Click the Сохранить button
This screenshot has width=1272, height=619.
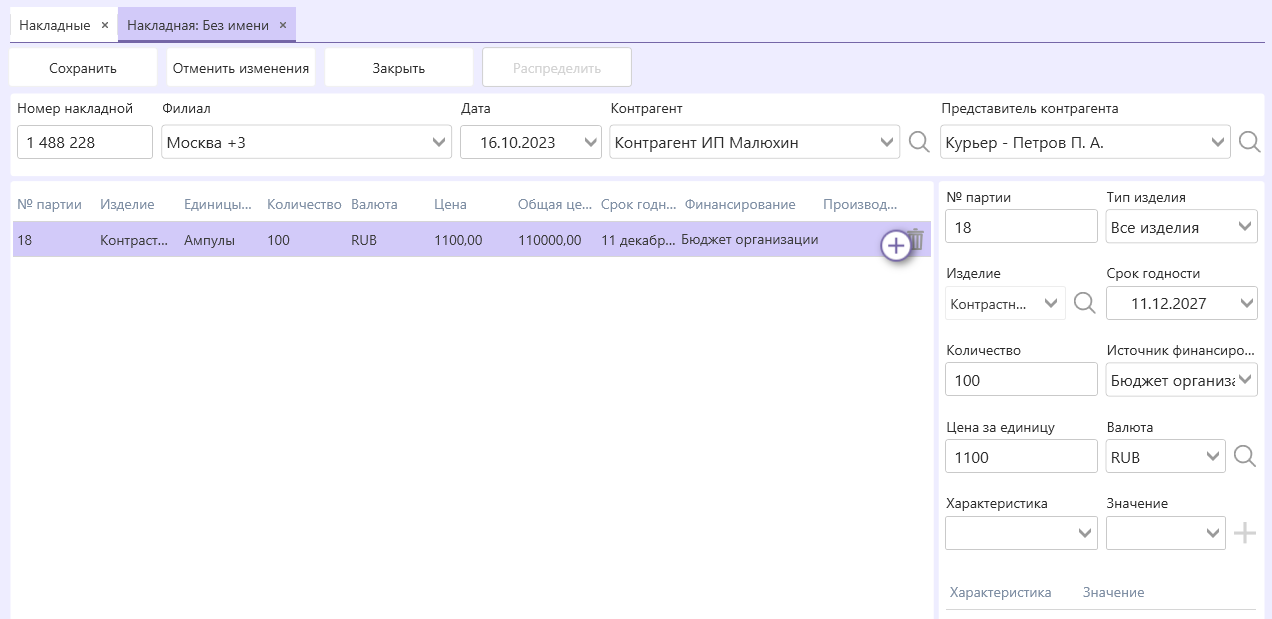tap(83, 68)
